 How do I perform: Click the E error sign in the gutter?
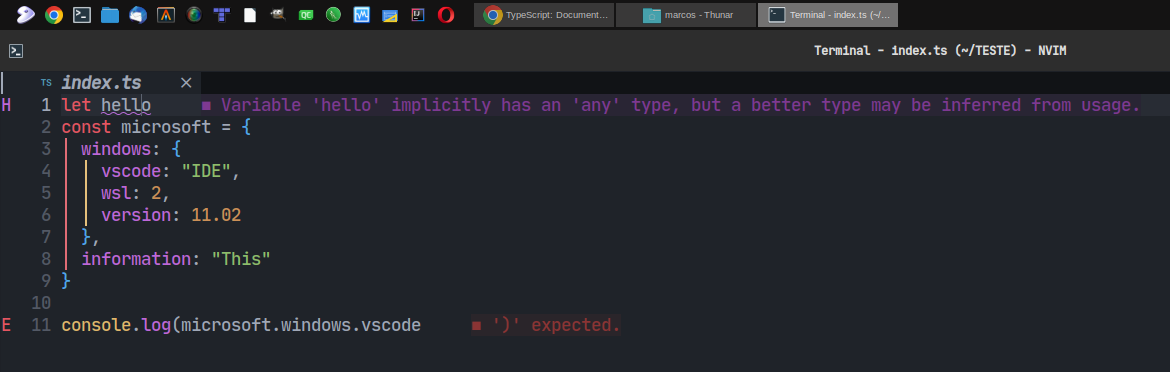tap(6, 325)
